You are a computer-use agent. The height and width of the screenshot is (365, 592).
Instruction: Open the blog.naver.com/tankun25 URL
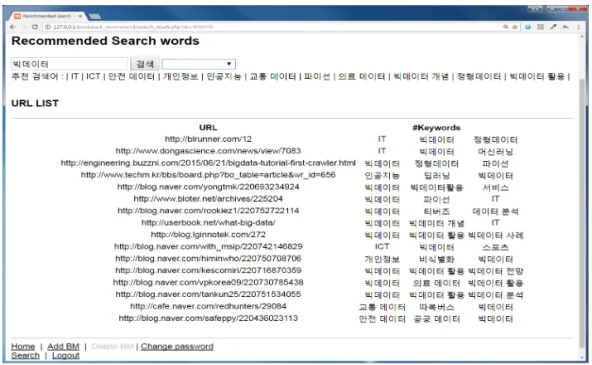[208, 294]
